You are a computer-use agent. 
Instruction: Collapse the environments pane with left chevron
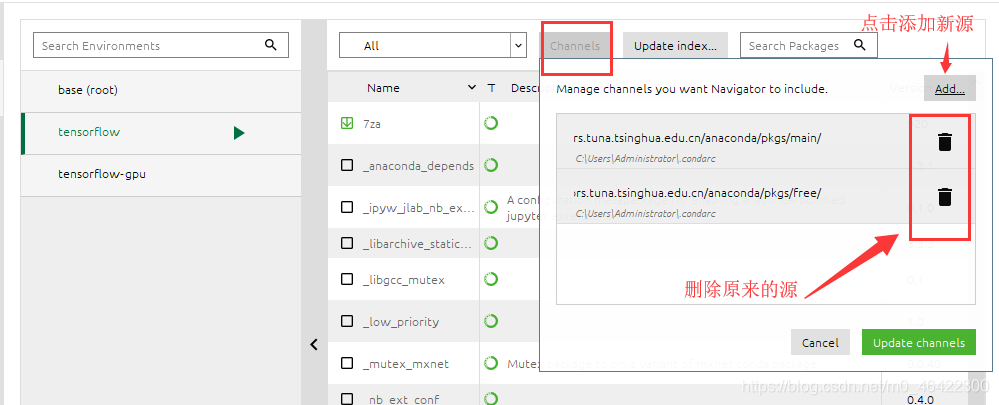313,345
